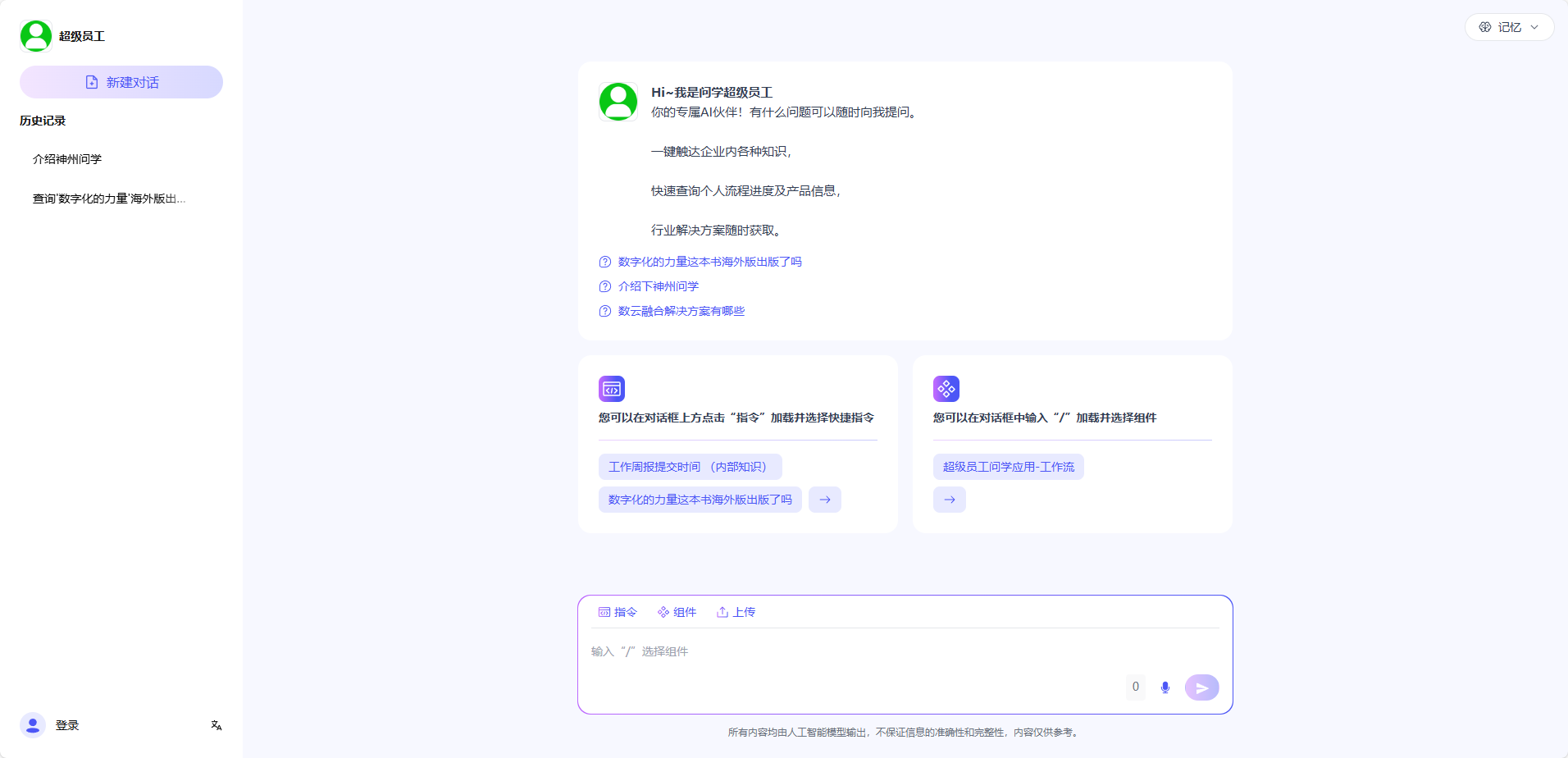Click the 超级员工 logo in the sidebar
This screenshot has height=758, width=1568.
(x=36, y=36)
